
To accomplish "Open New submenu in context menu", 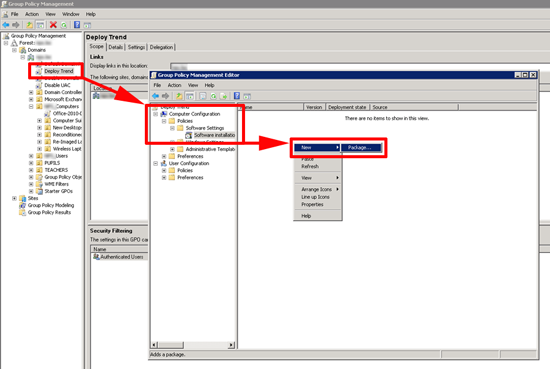I will [x=317, y=148].
